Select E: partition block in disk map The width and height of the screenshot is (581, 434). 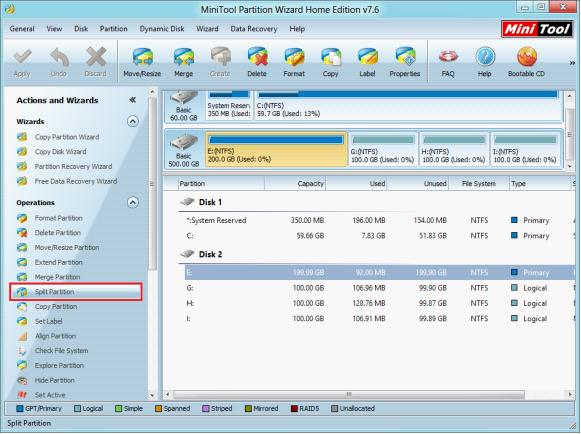(x=276, y=150)
